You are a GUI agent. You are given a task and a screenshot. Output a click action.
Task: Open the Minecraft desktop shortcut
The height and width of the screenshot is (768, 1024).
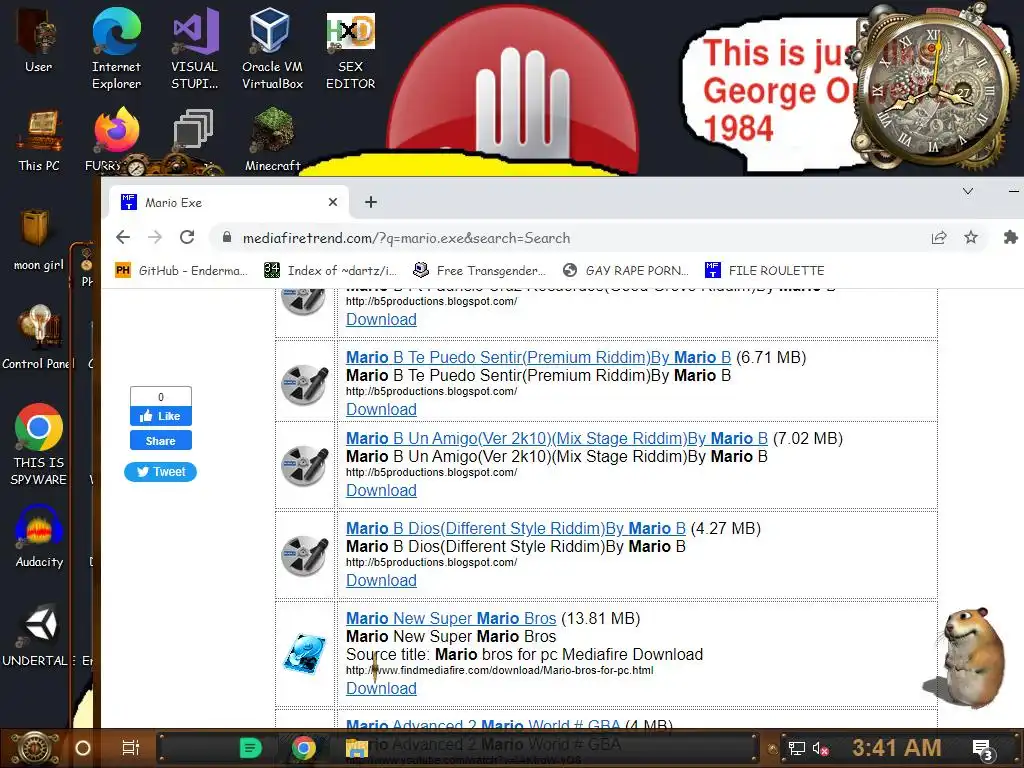(x=272, y=140)
